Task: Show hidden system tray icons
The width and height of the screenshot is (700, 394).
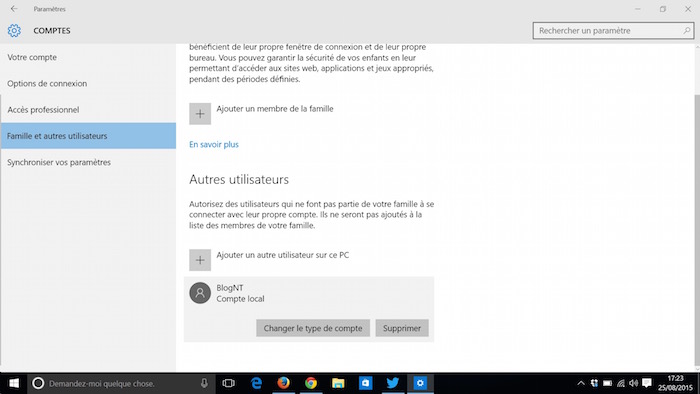Action: 581,383
